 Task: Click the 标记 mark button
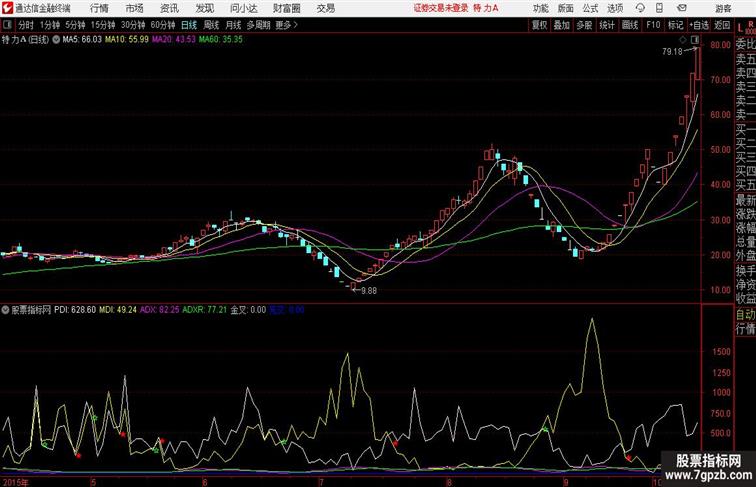coord(675,25)
